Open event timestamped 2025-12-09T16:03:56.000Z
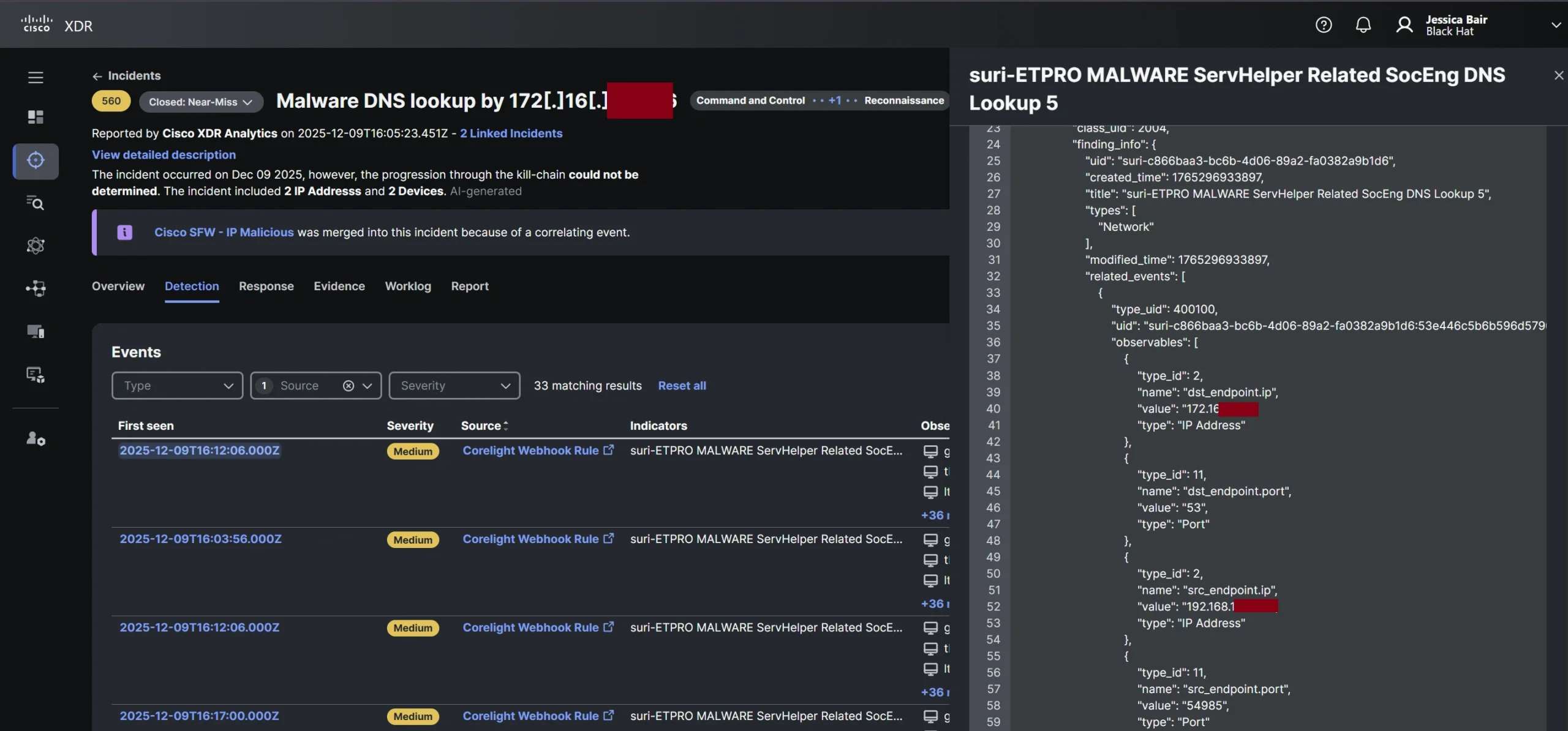The height and width of the screenshot is (731, 1568). click(200, 539)
